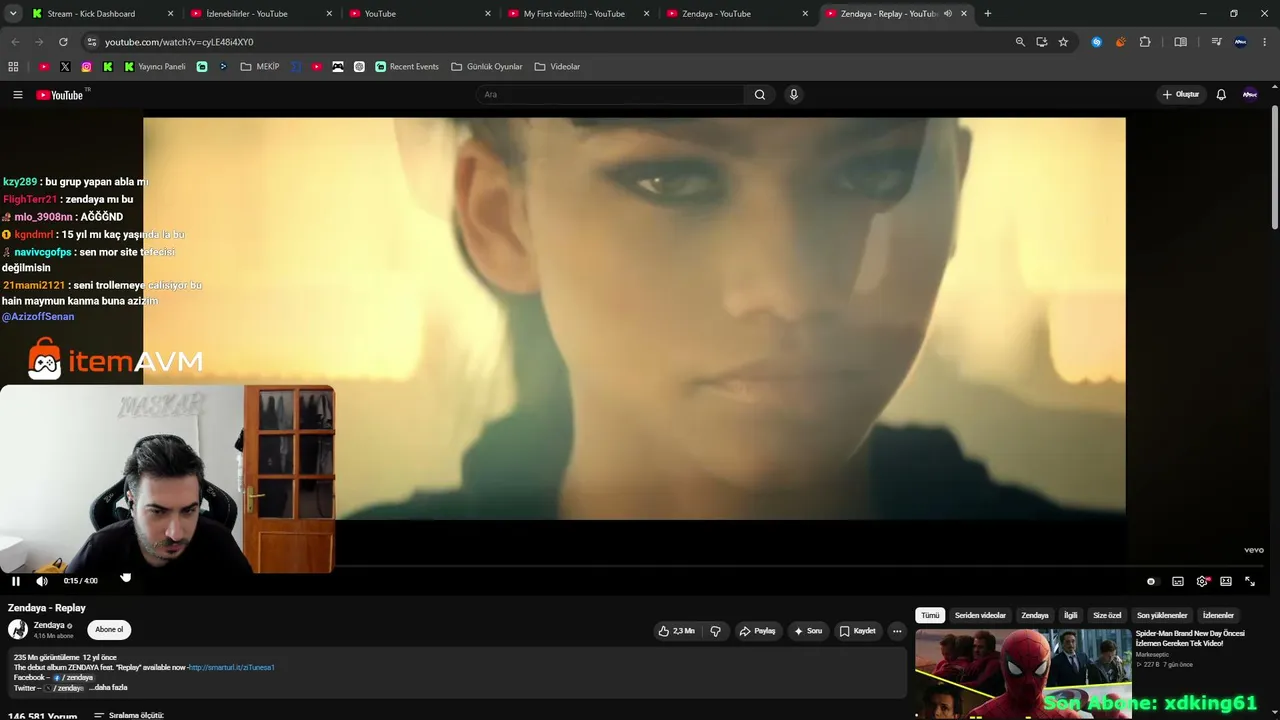Go back to the previous page
This screenshot has height=720, width=1280.
(15, 42)
